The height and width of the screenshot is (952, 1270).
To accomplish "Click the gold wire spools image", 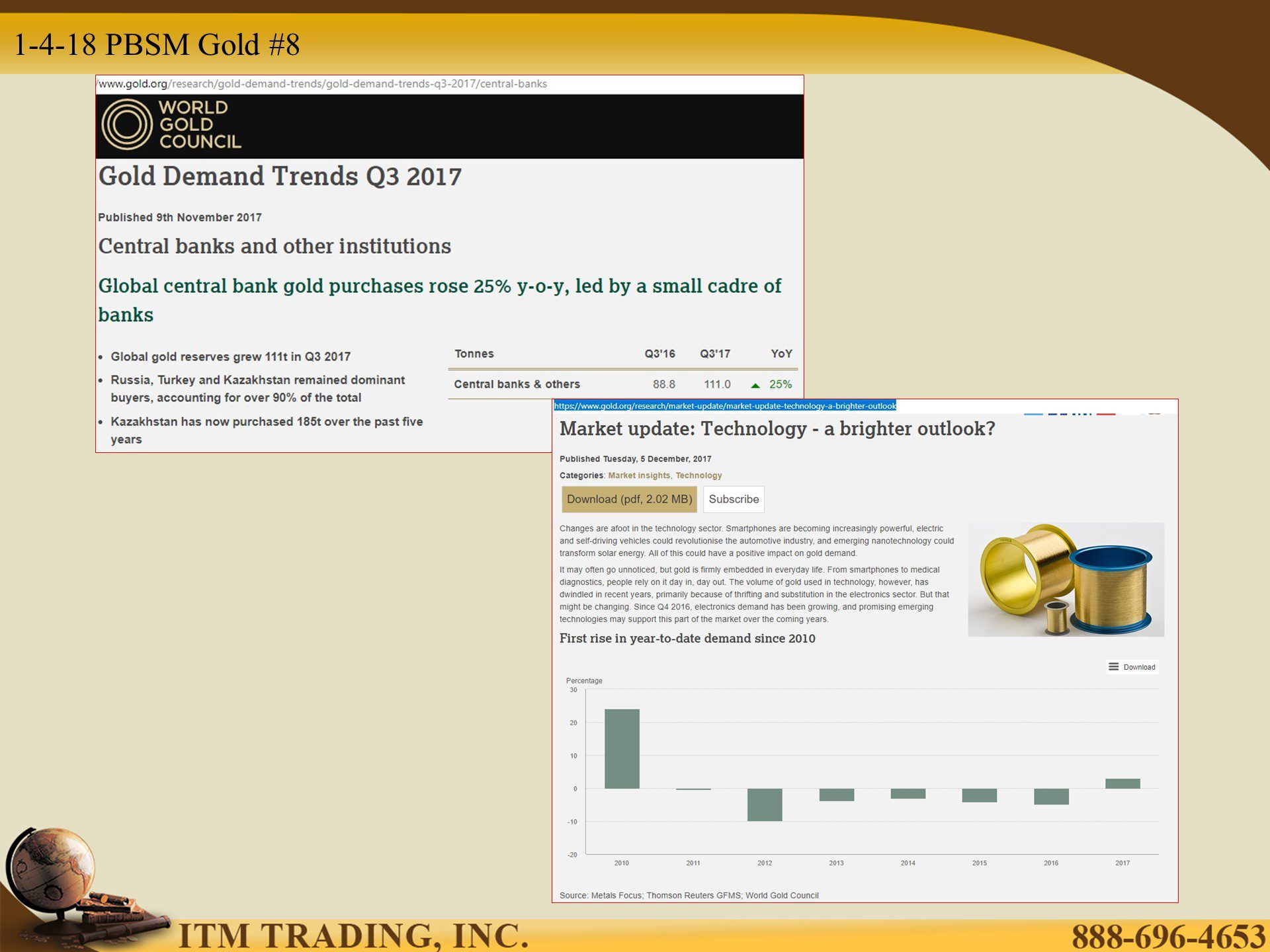I will point(1066,579).
